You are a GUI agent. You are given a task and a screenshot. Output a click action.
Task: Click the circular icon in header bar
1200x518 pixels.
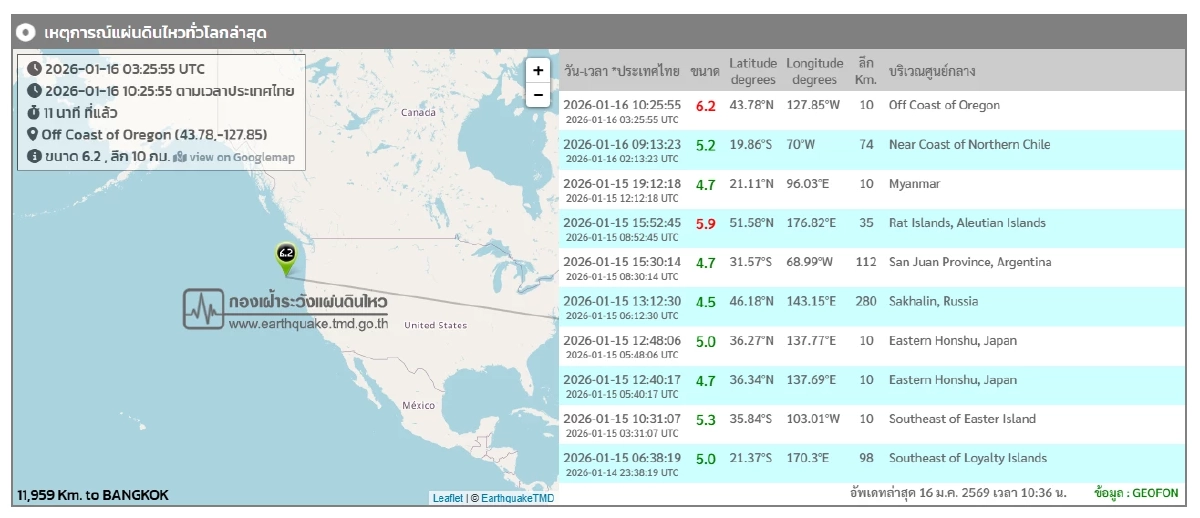click(28, 32)
